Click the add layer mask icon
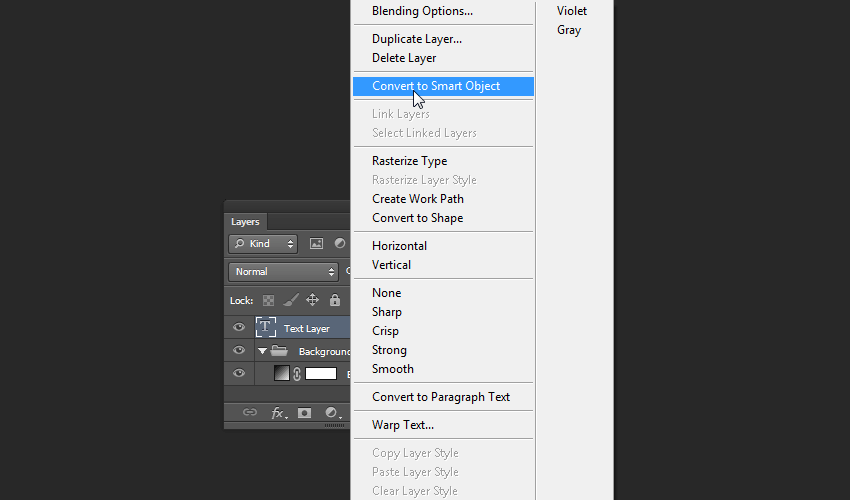This screenshot has height=500, width=850. coord(305,413)
